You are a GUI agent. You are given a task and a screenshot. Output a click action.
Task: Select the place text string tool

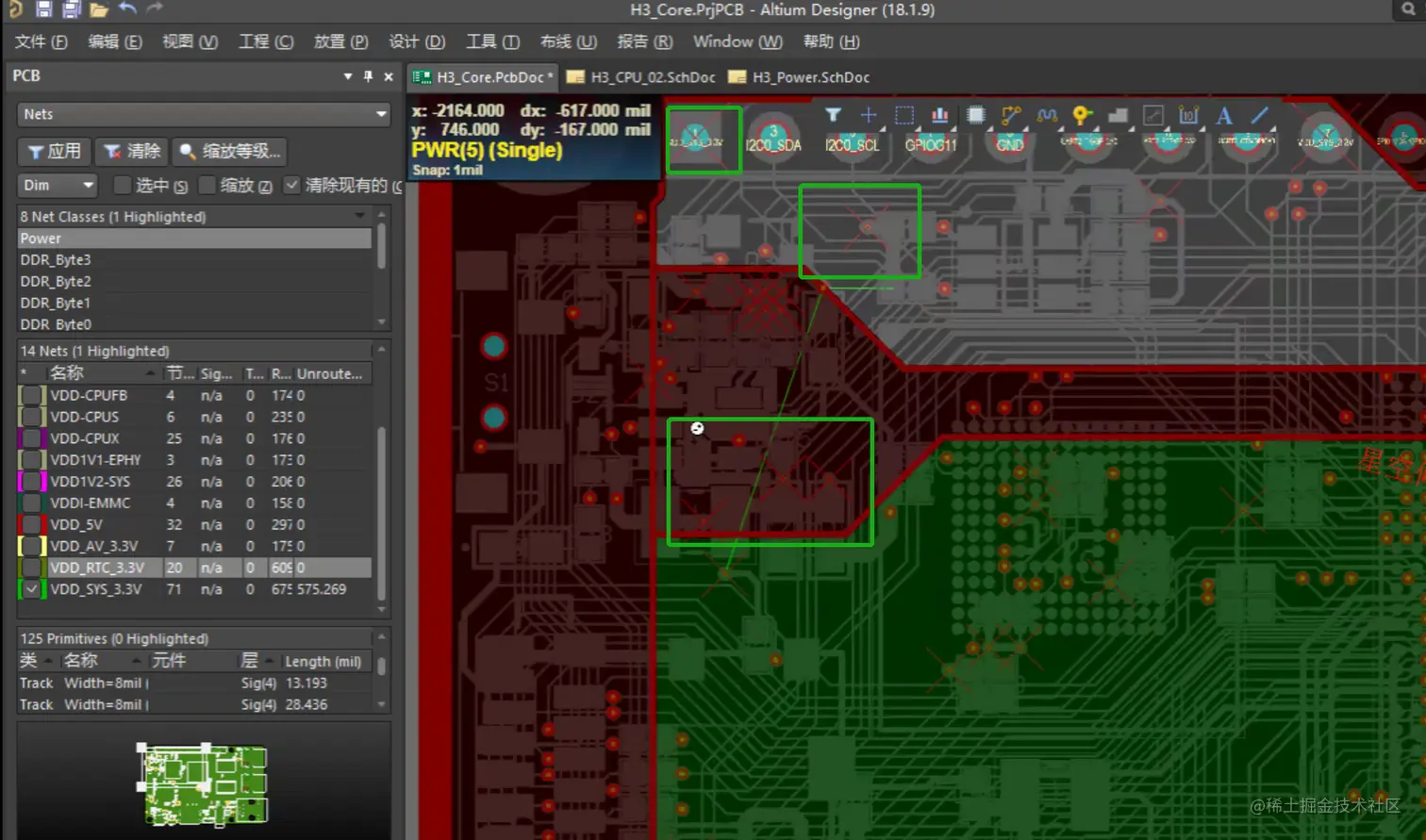(x=1224, y=116)
